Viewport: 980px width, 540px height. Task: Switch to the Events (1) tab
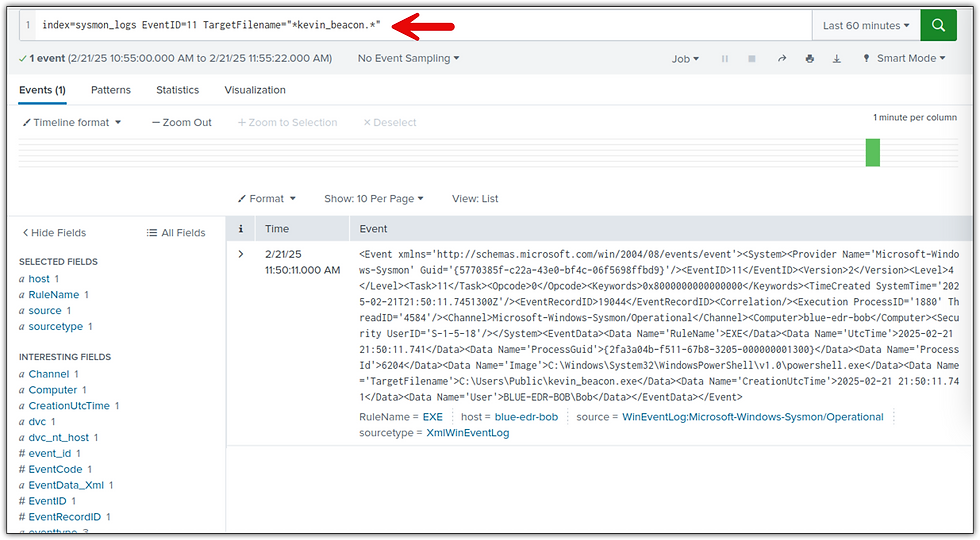[42, 90]
